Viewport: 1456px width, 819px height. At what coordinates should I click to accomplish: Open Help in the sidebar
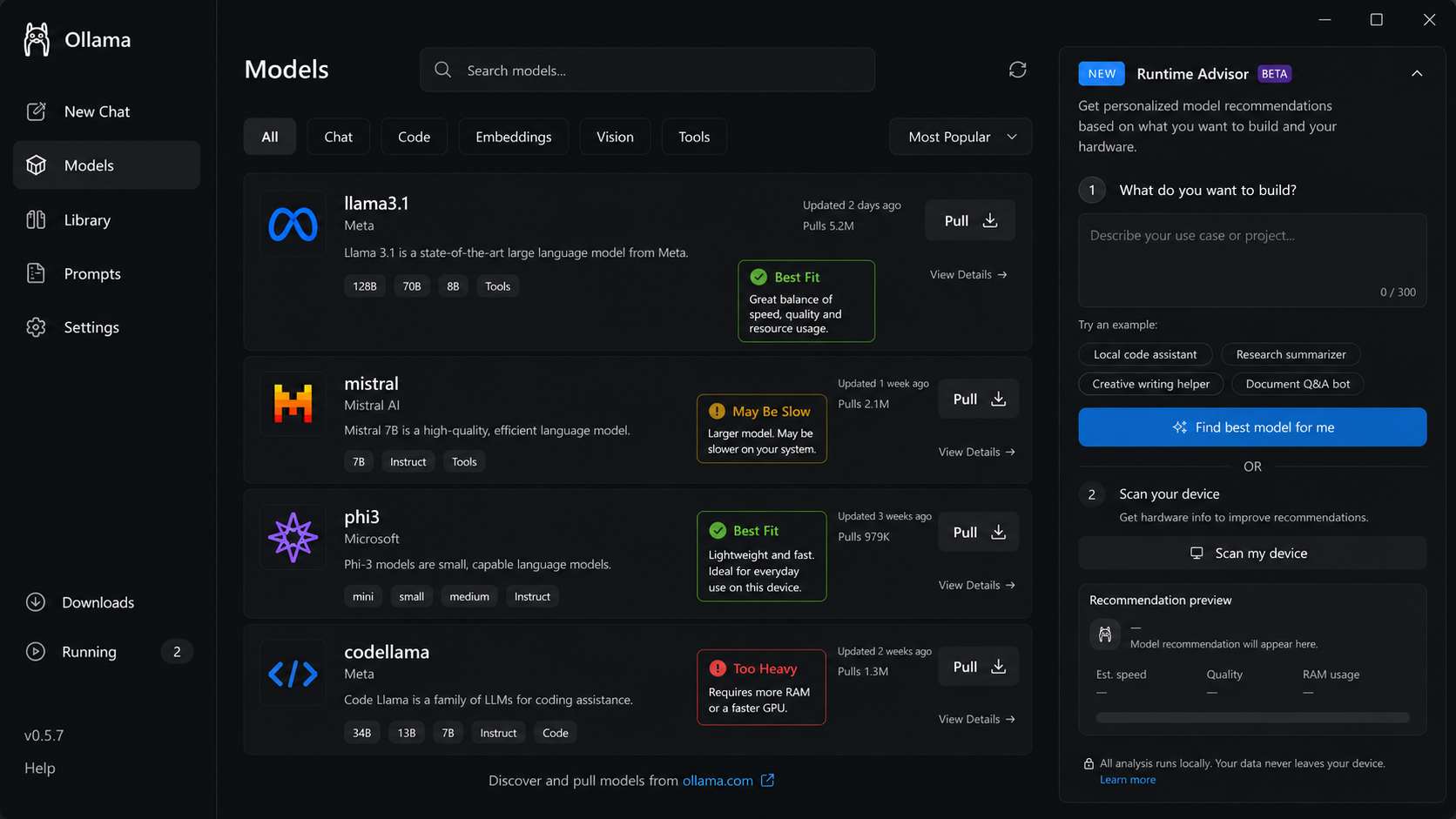[x=40, y=768]
